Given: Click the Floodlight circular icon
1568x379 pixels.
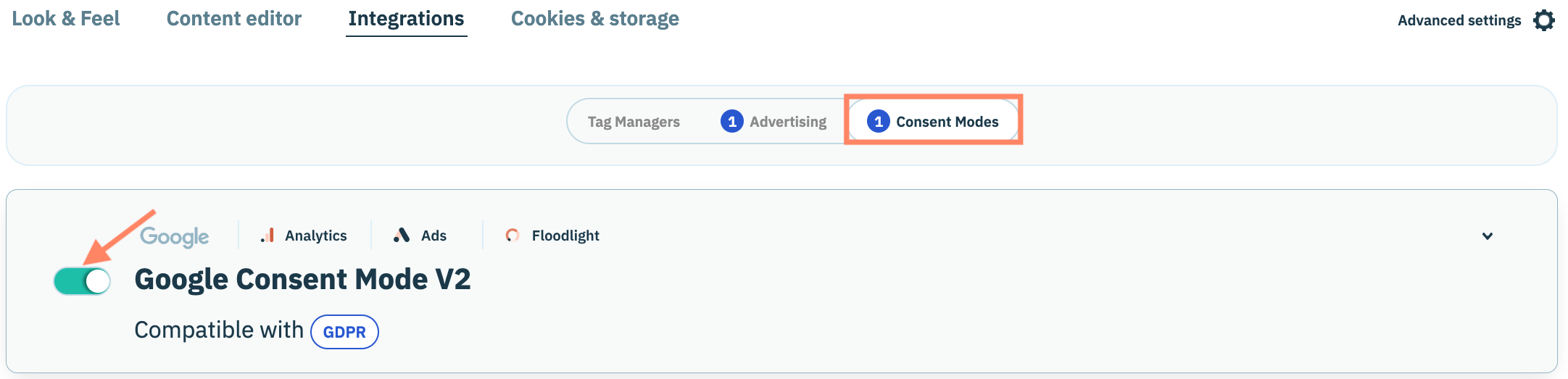Looking at the screenshot, I should (x=513, y=235).
